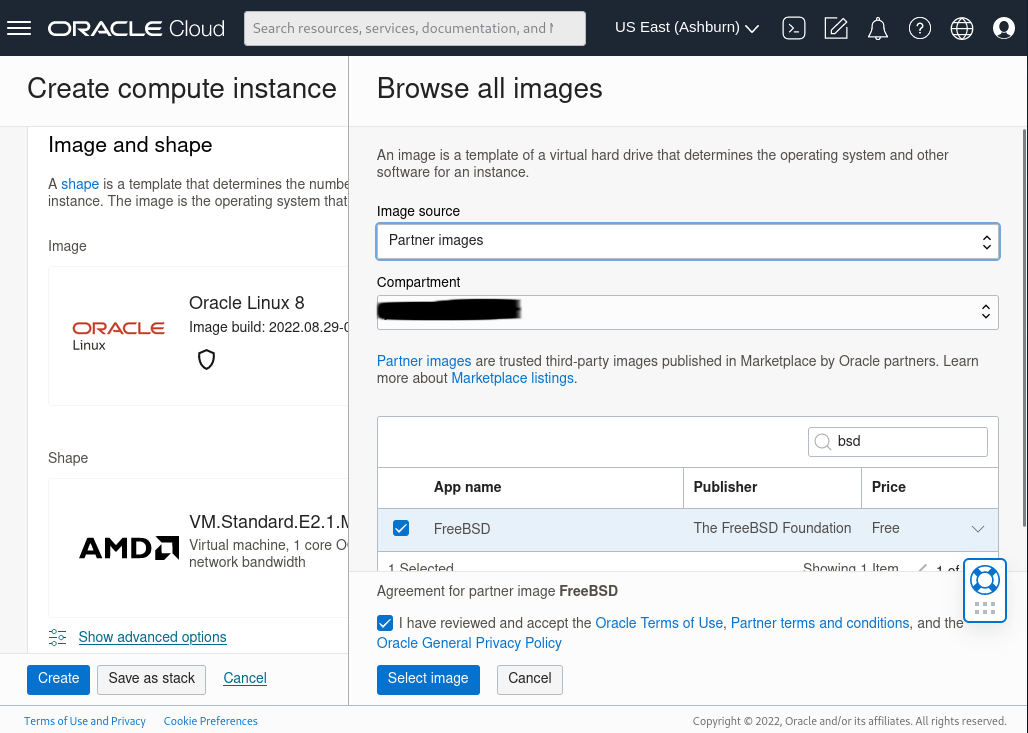
Task: Click The FreeBSD Foundation publisher cell
Action: pos(772,528)
